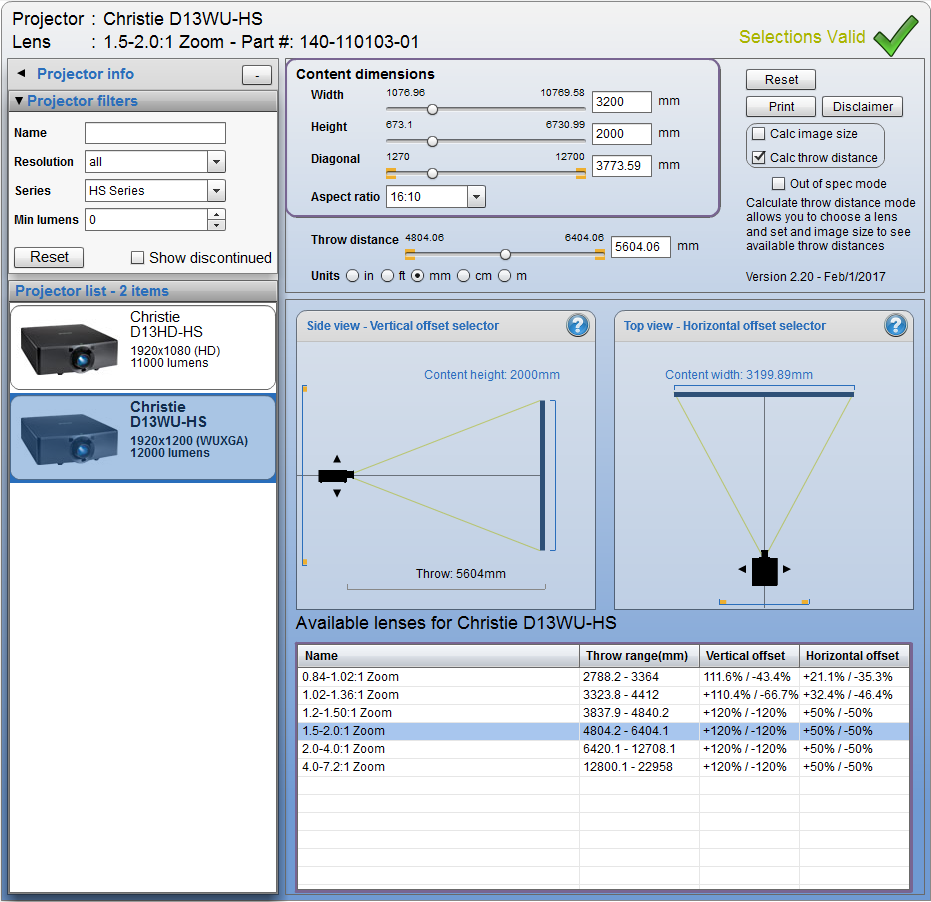Click the 1920x1200 (WUXGA) resolution text
Viewport: 931px width, 902px height.
[189, 441]
